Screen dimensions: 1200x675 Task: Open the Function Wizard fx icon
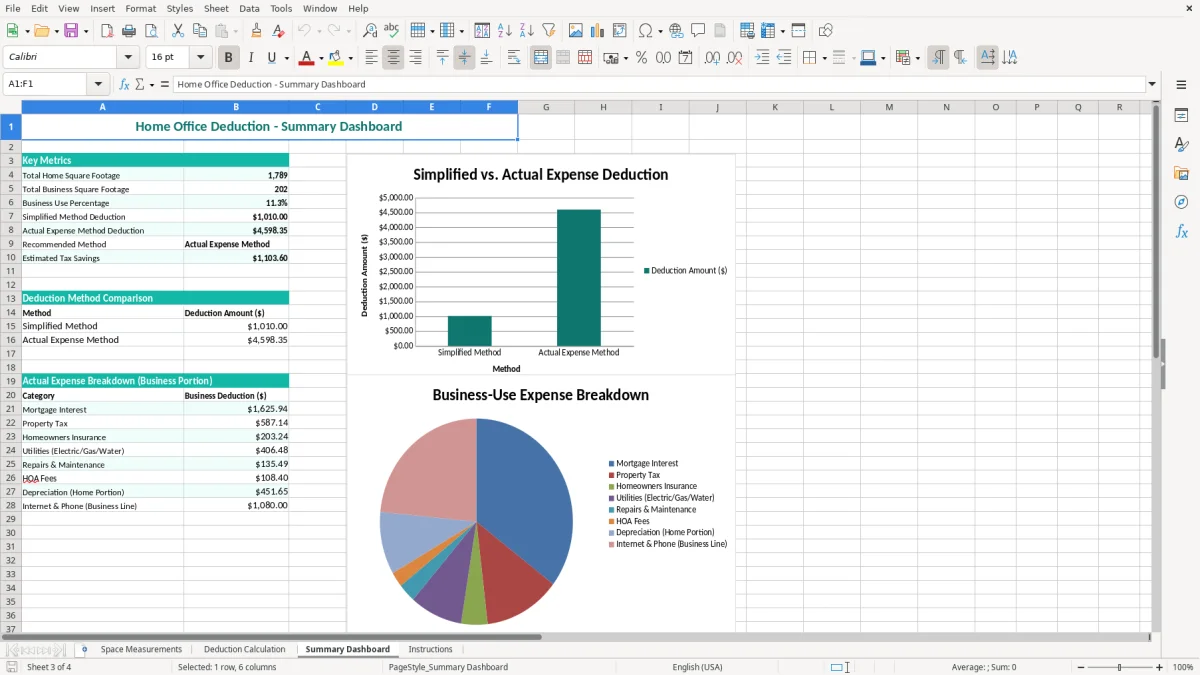(124, 84)
